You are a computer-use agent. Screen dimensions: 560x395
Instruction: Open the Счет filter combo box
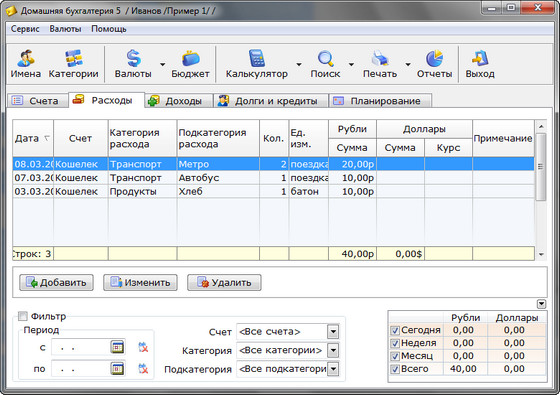(x=288, y=332)
